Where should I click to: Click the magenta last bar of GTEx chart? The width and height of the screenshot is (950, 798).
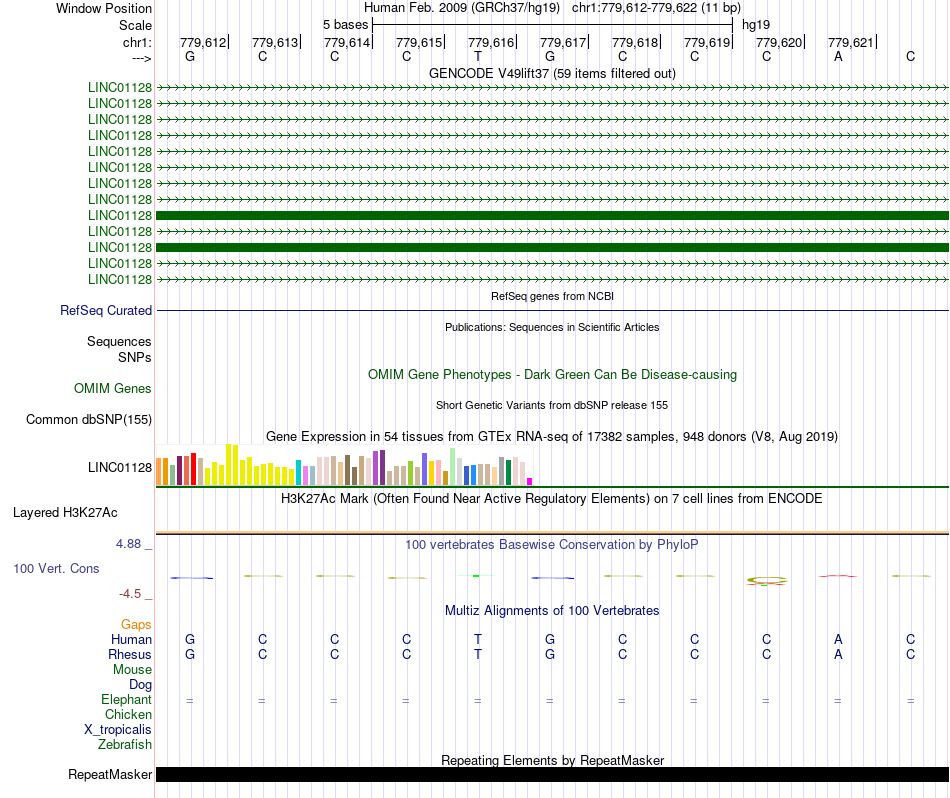coord(530,482)
